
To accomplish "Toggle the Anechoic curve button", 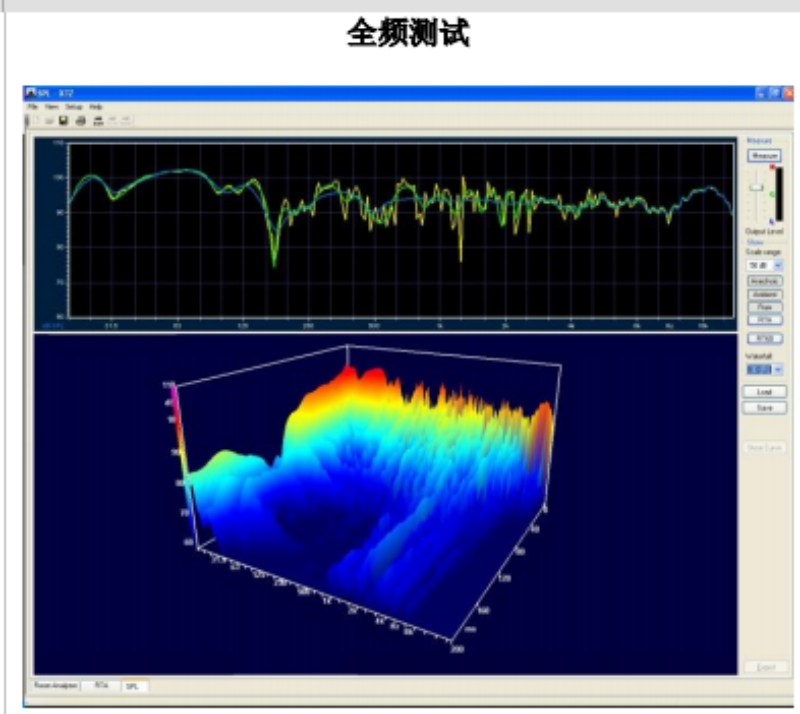I will click(x=765, y=282).
